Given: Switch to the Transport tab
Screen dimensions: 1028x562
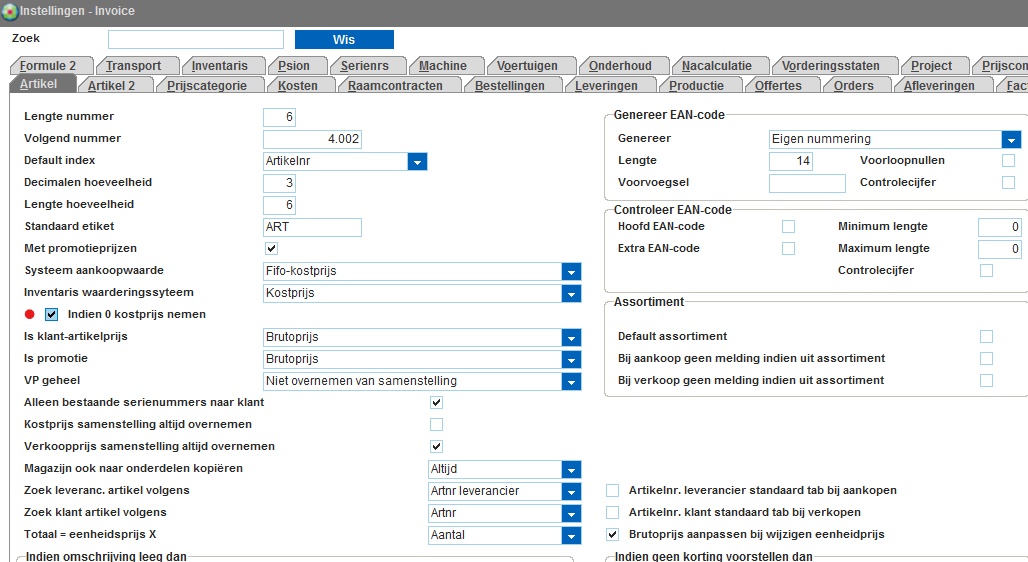Looking at the screenshot, I should 133,66.
